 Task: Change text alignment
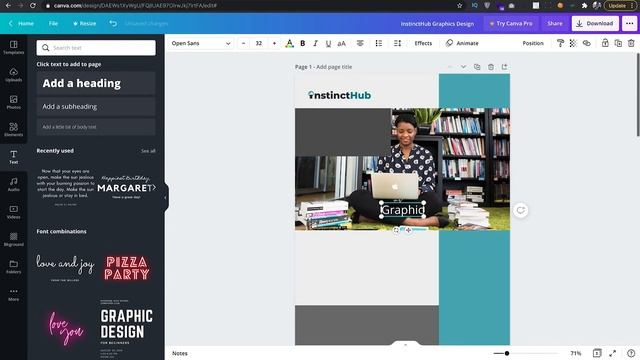[360, 43]
